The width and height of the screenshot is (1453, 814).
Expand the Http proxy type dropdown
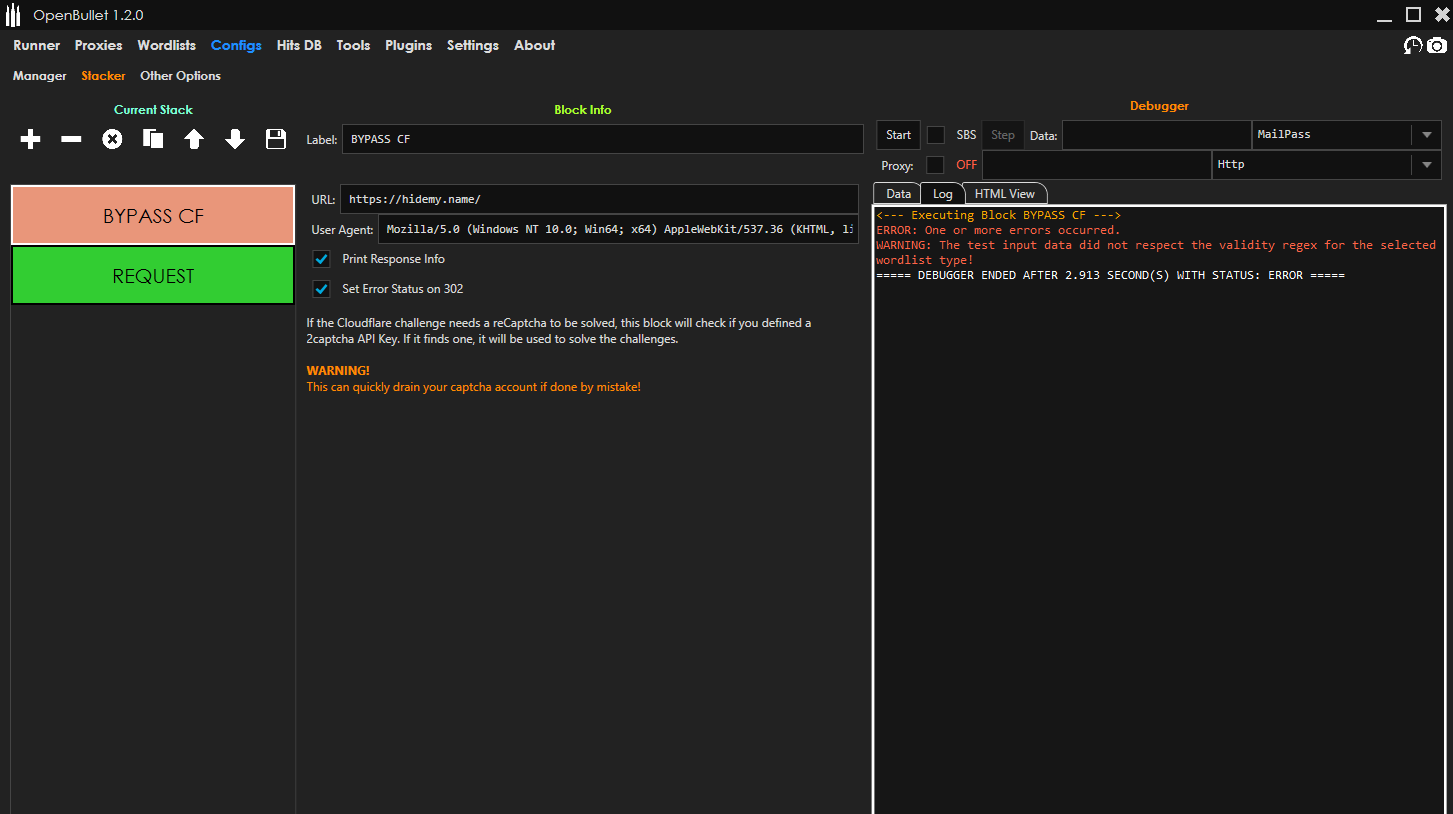[1427, 164]
